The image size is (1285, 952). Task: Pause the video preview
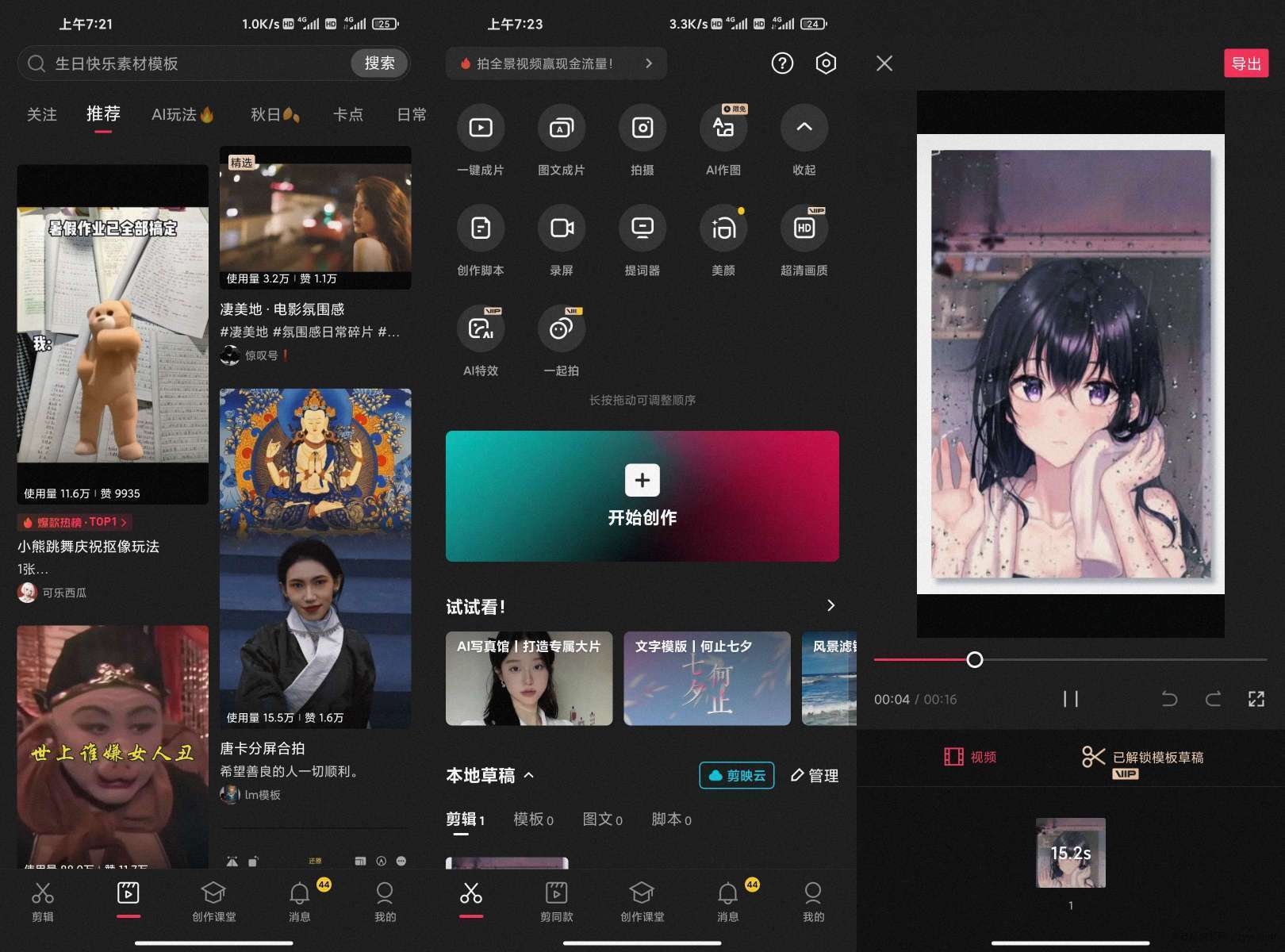1071,699
